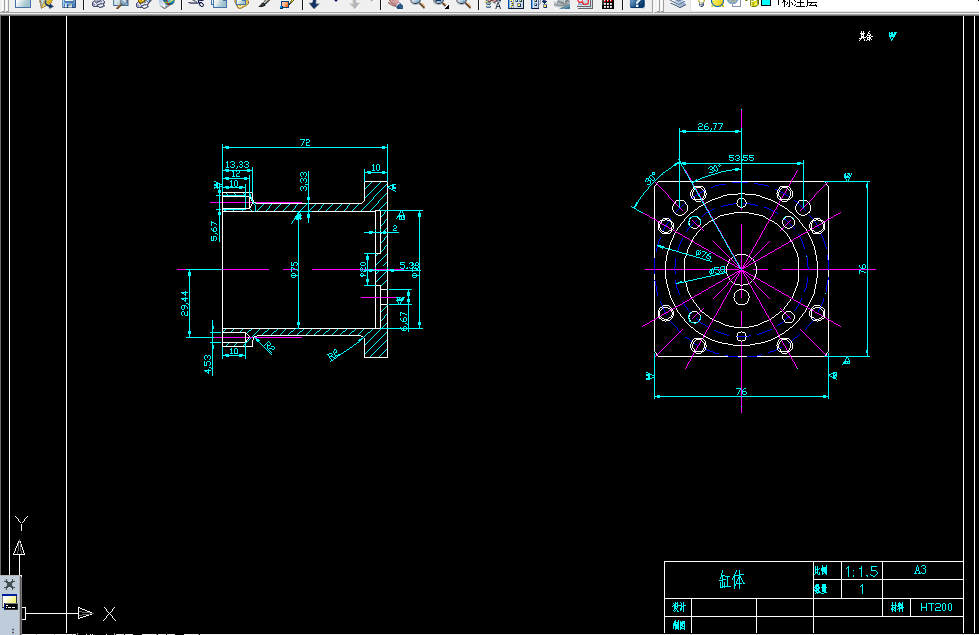Click the Paste clipboard icon
Screen dimensions: 979x635
pos(242,3)
